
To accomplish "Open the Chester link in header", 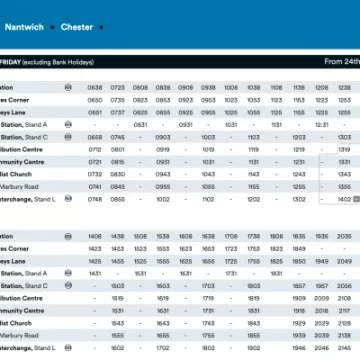I will point(77,27).
